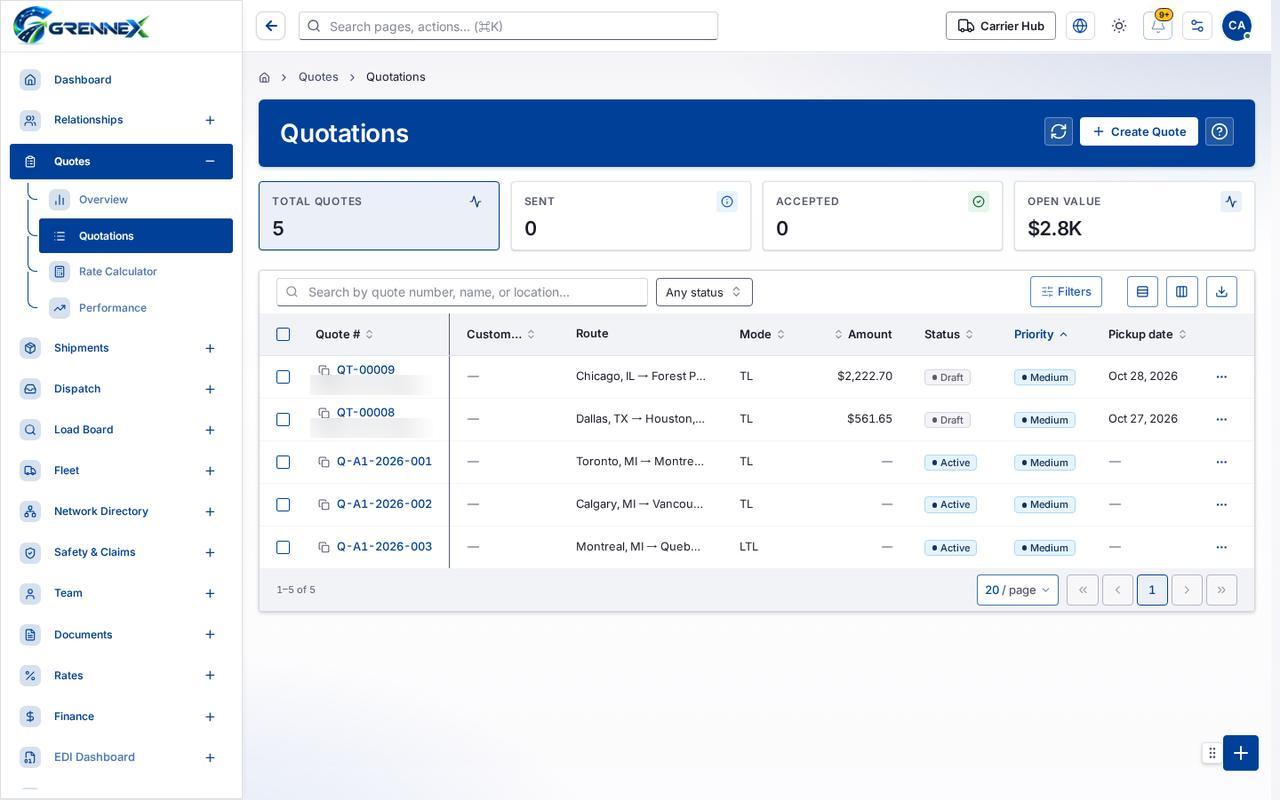This screenshot has width=1280, height=800.
Task: Open the Any status dropdown
Action: coord(704,292)
